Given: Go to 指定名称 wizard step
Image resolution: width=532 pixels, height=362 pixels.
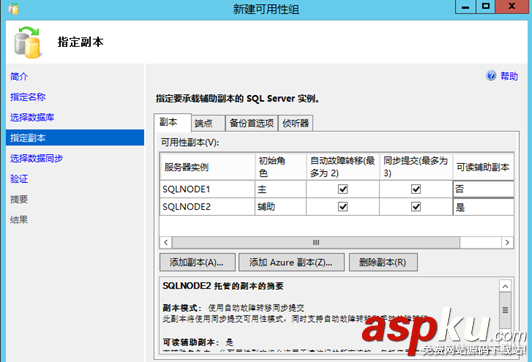Looking at the screenshot, I should [x=28, y=97].
